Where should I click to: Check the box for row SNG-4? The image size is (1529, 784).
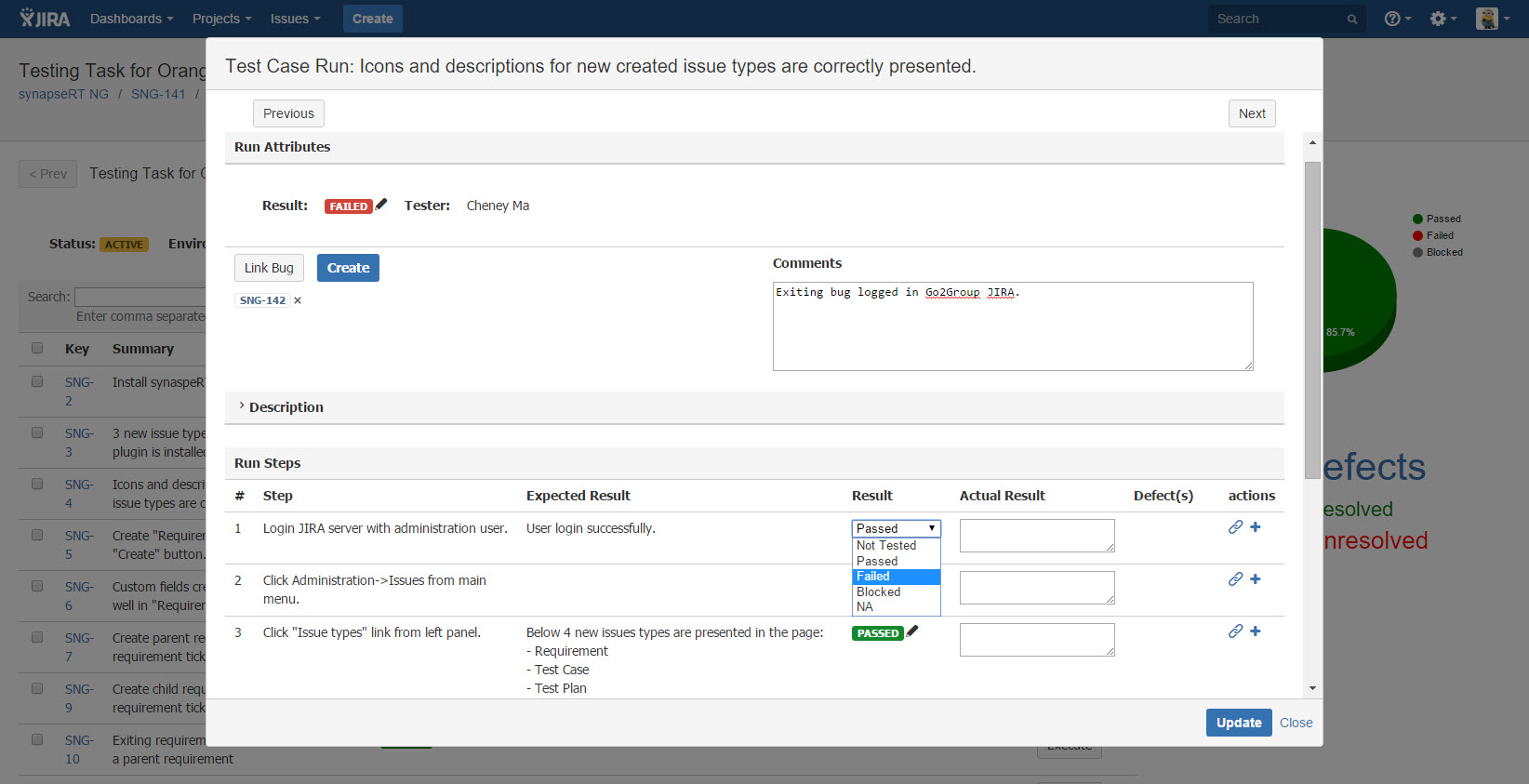37,484
